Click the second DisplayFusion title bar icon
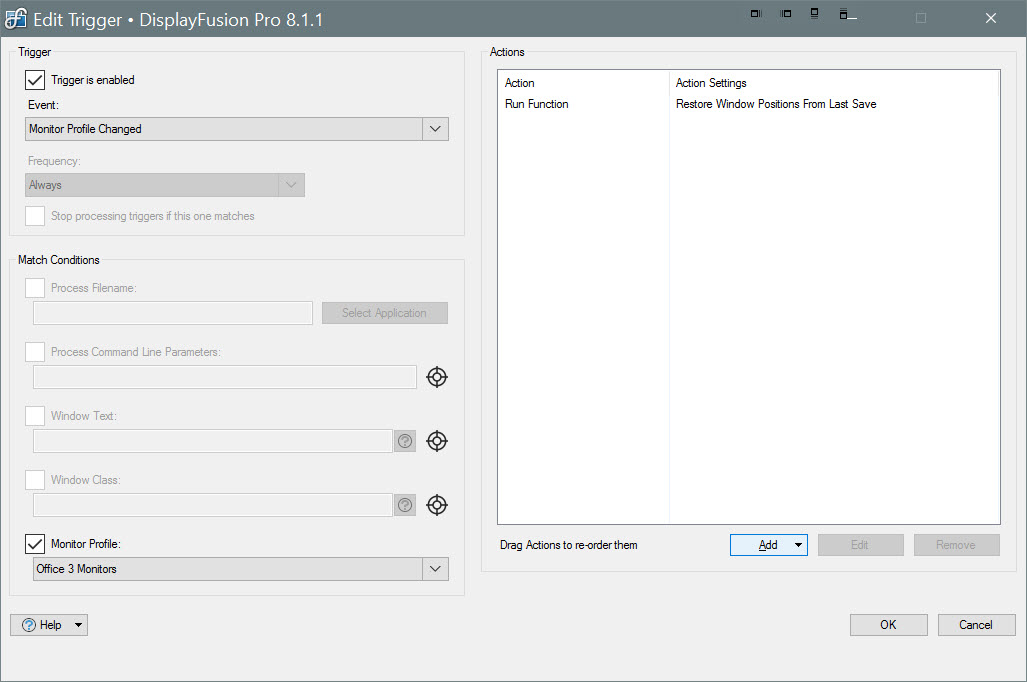This screenshot has height=682, width=1027. (x=786, y=14)
